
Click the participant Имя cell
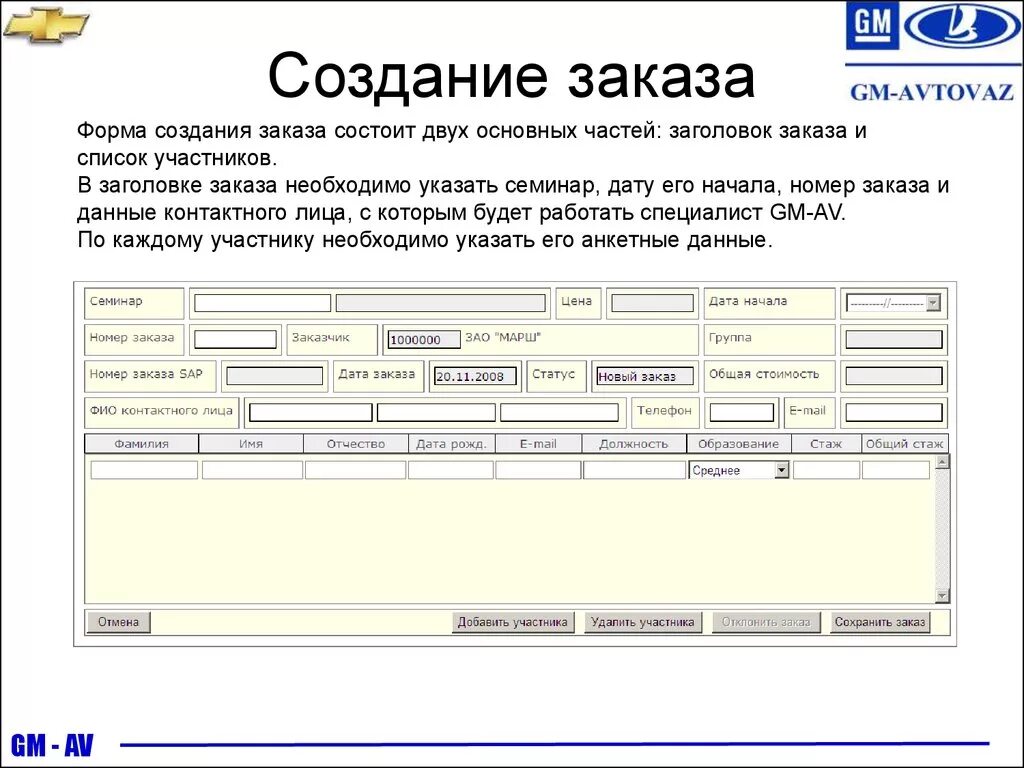tap(252, 470)
